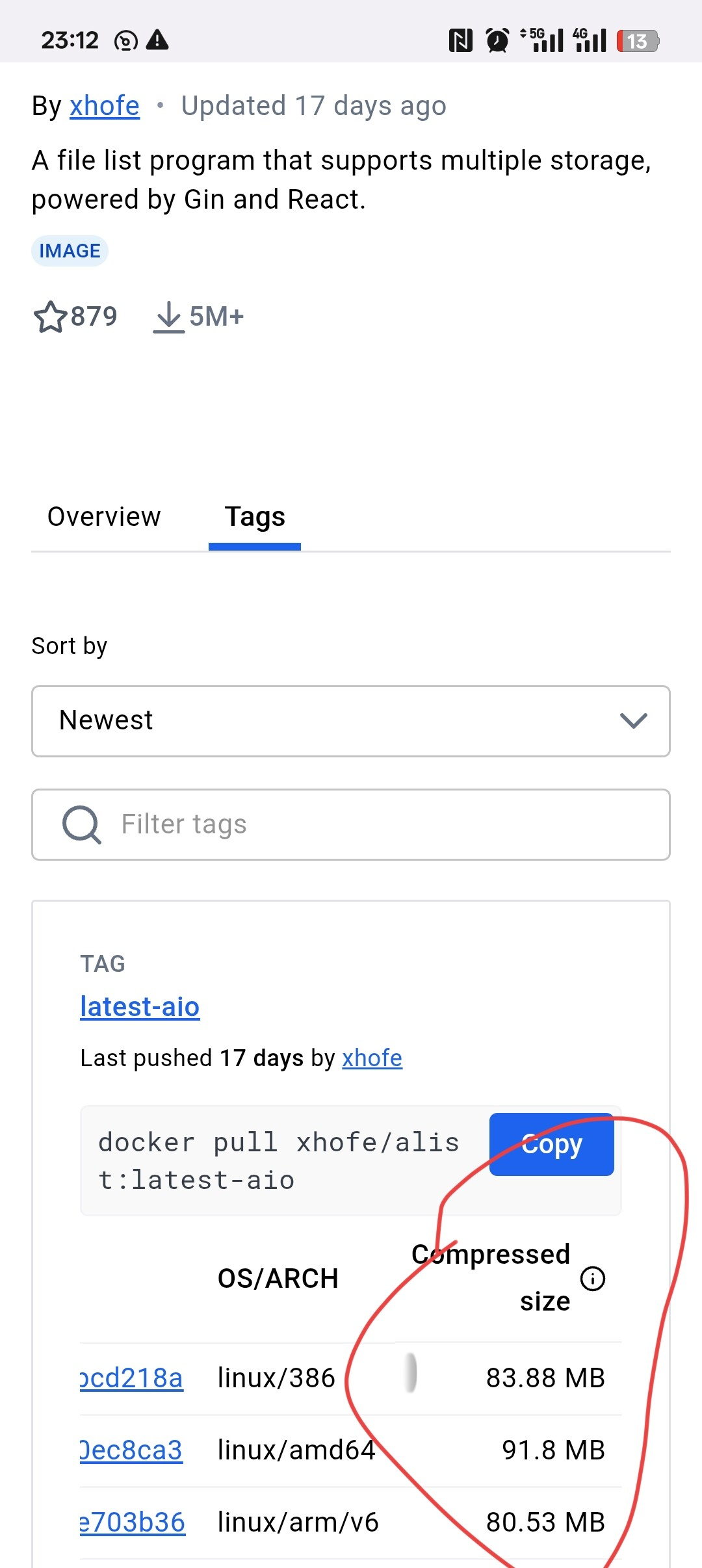Open digest link for linux/arm/v6

[x=133, y=1522]
